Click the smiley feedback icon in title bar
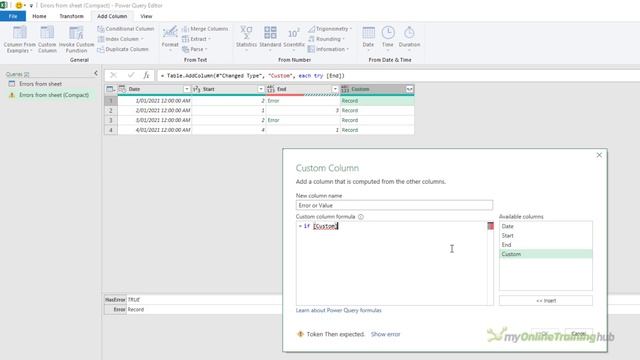This screenshot has height=360, width=640. [x=18, y=6]
